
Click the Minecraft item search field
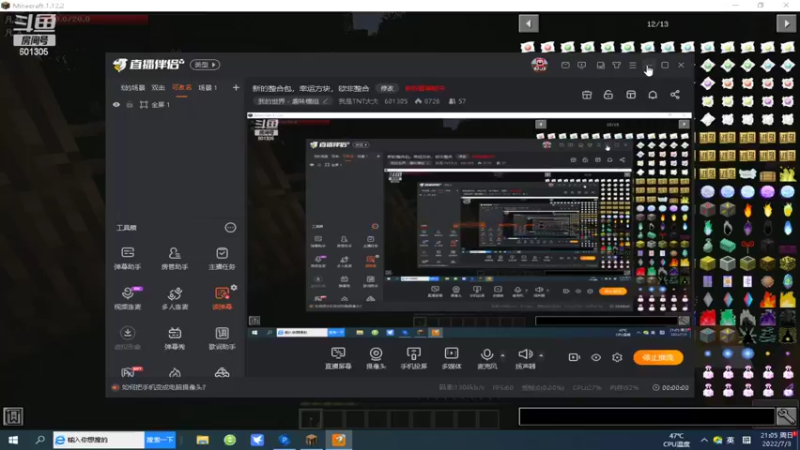coord(647,416)
